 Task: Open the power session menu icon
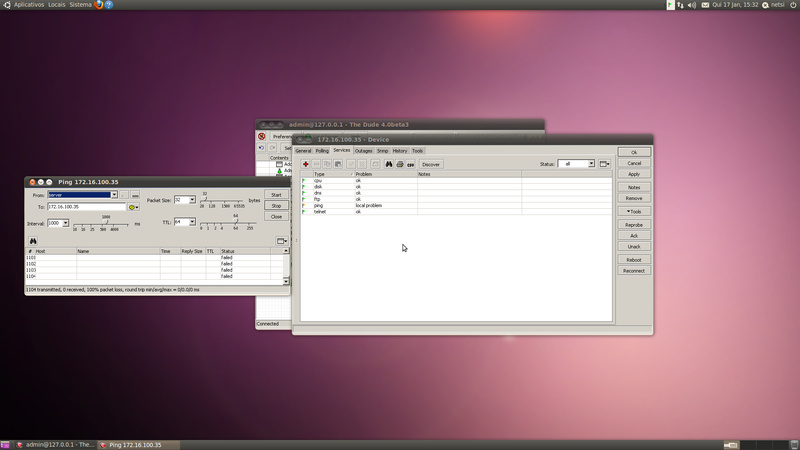click(x=793, y=5)
